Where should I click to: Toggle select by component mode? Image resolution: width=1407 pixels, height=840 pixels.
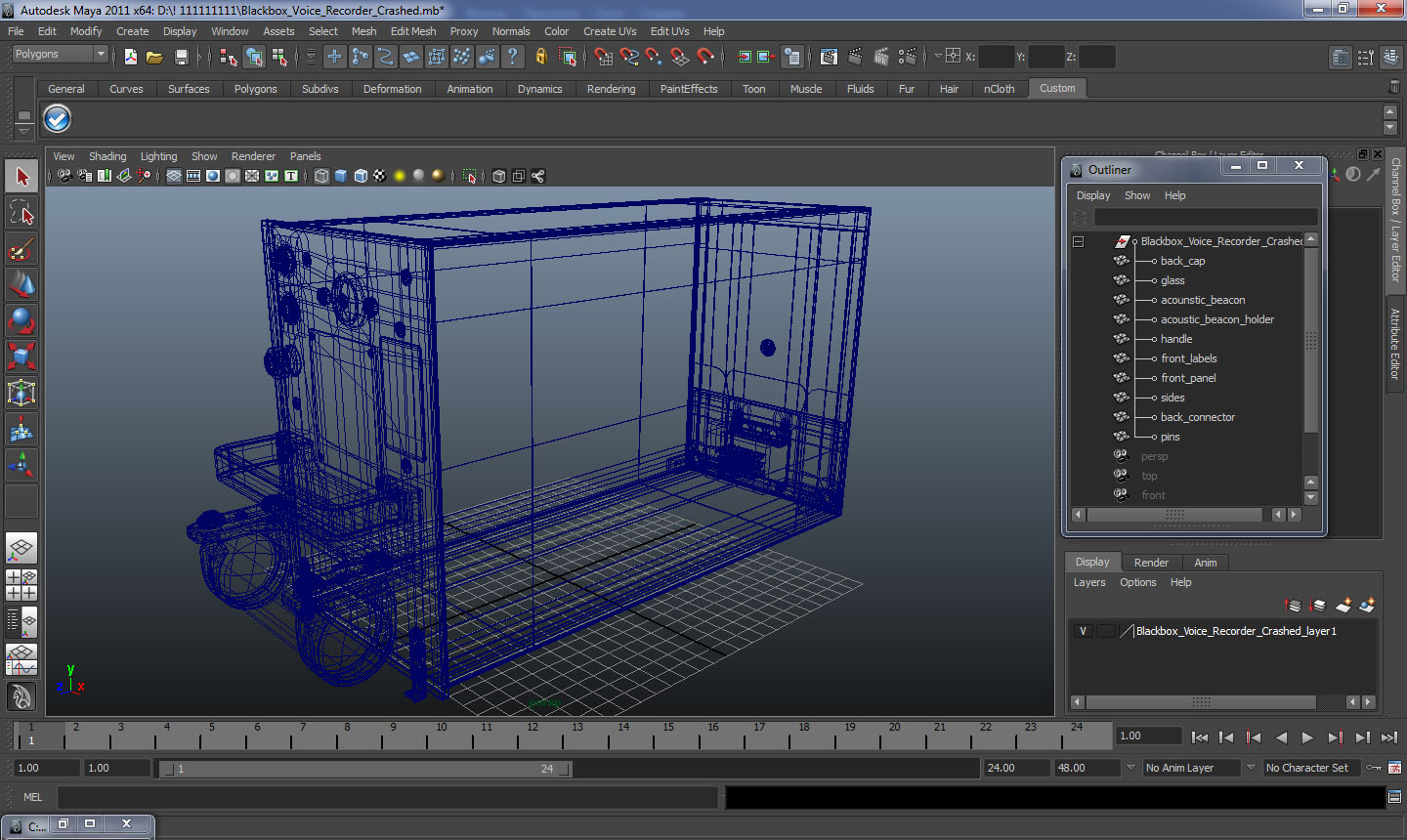[279, 57]
